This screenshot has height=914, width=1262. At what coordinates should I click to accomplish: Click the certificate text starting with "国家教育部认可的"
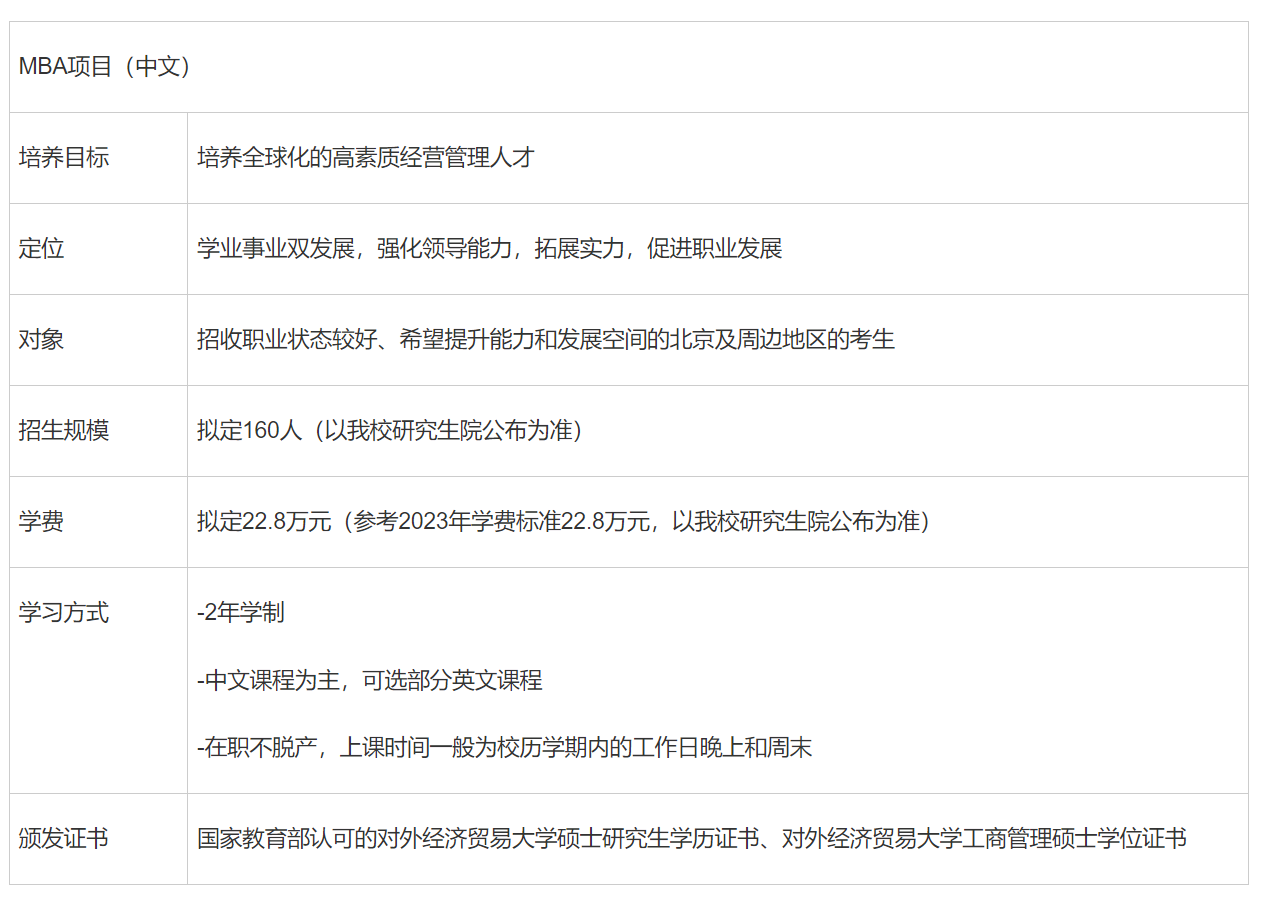coord(692,839)
